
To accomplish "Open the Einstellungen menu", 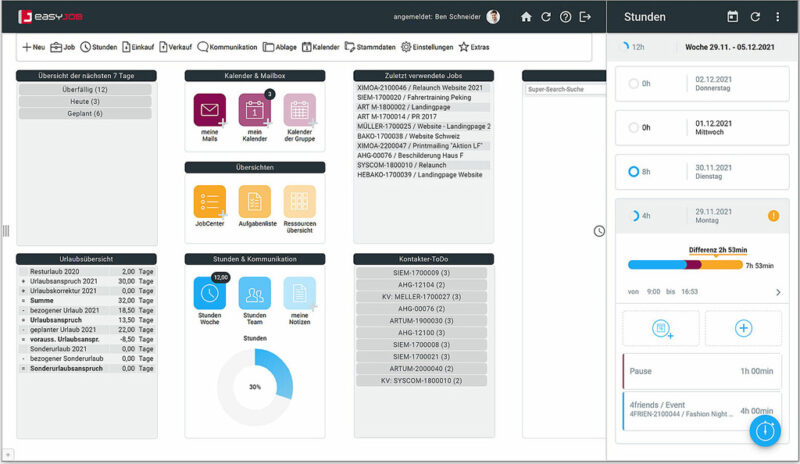I will tap(428, 47).
